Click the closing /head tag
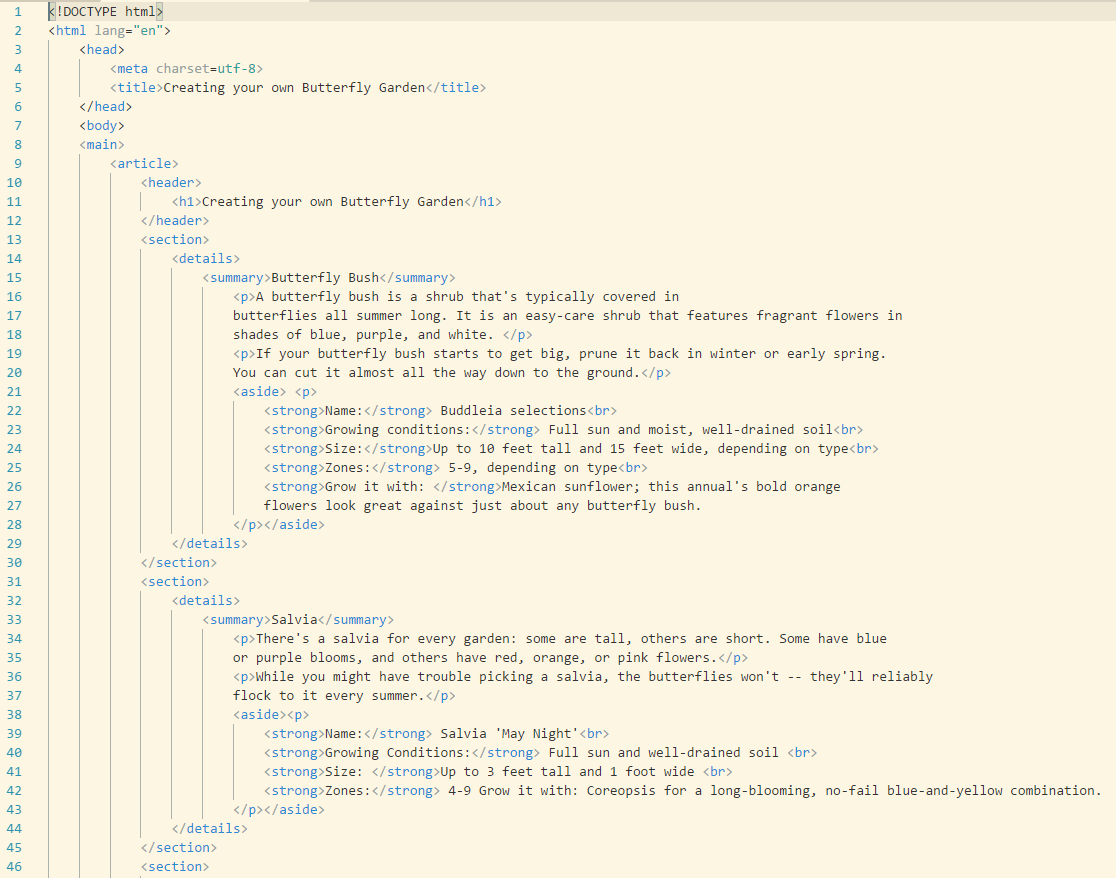This screenshot has height=878, width=1116. coord(105,107)
